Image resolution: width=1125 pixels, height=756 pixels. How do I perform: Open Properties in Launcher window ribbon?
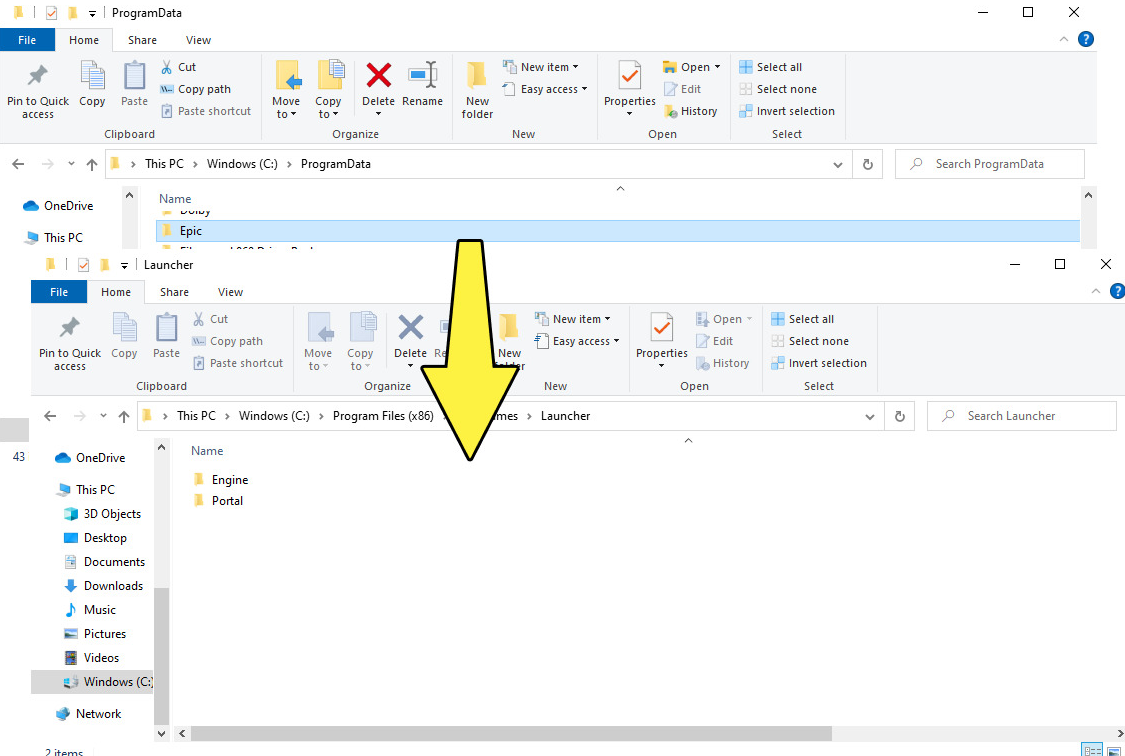662,341
